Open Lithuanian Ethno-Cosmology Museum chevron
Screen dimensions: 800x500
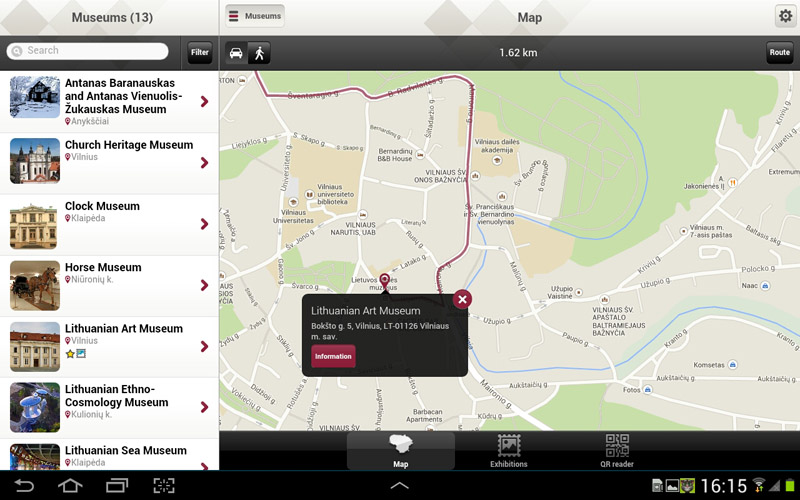pyautogui.click(x=205, y=407)
